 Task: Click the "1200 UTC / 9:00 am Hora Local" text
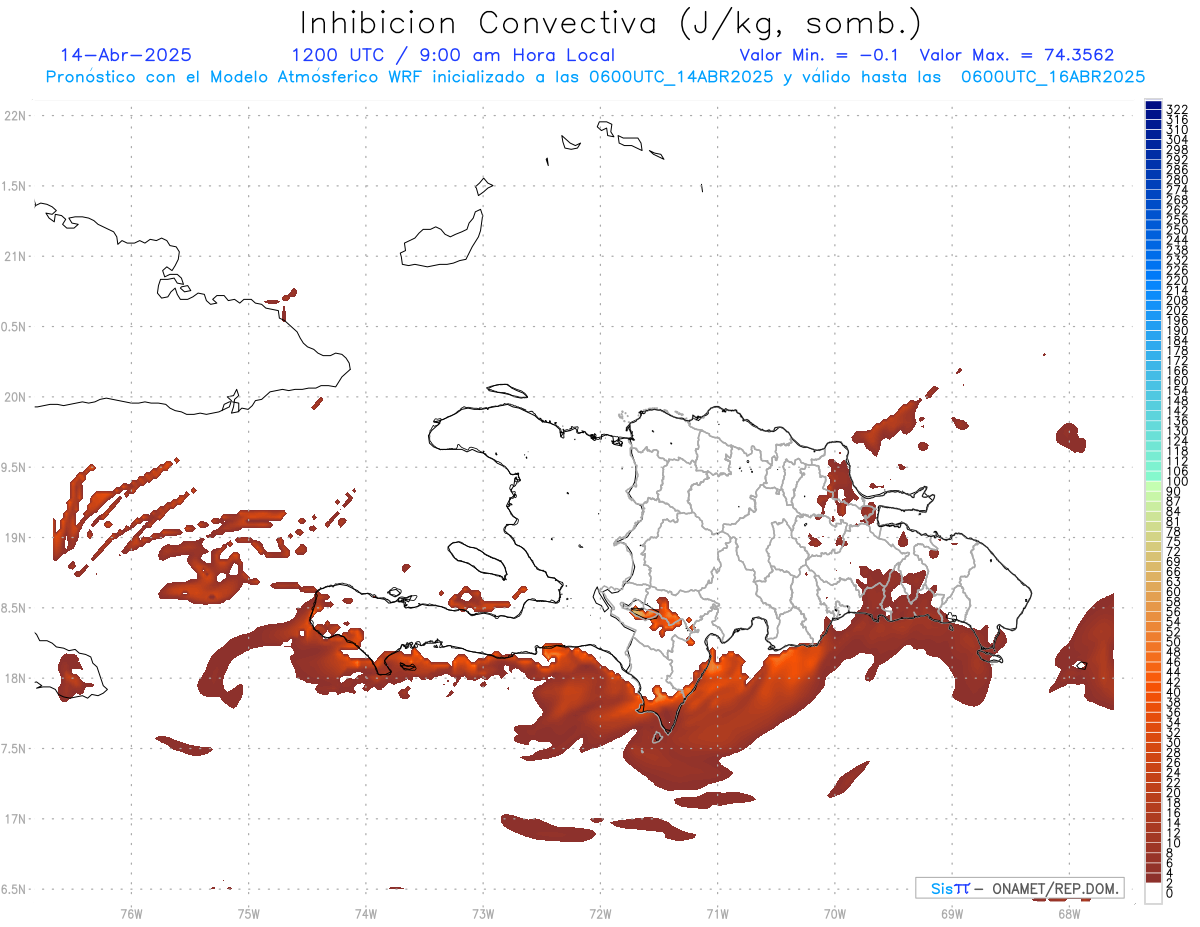coord(453,55)
